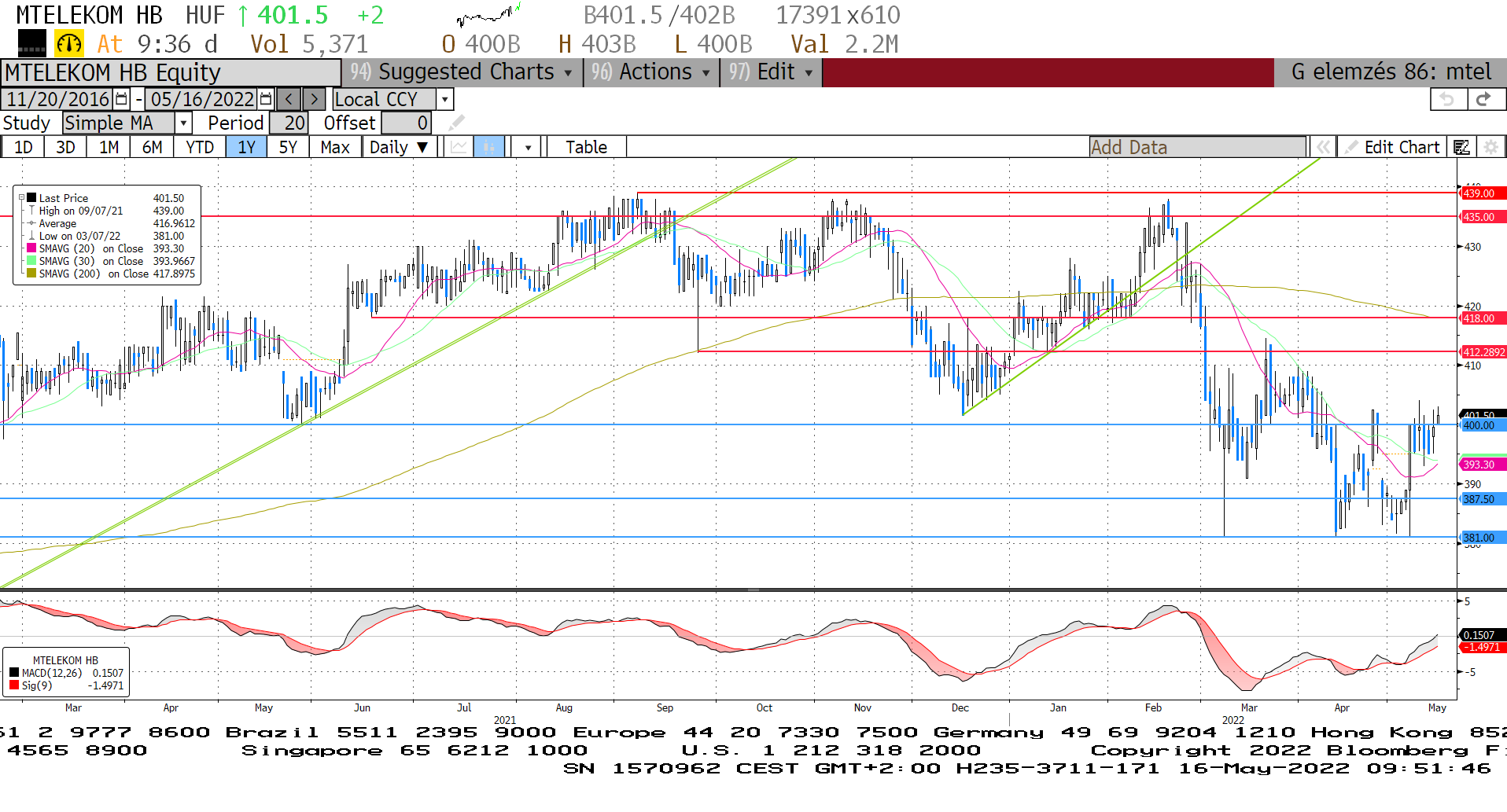
Task: Expand Suggested Charts menu
Action: [462, 72]
